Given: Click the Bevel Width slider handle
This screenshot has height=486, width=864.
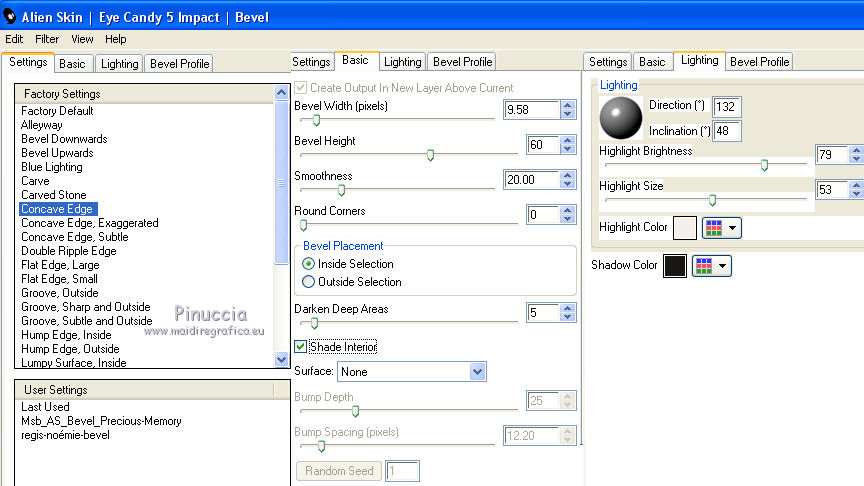Looking at the screenshot, I should pos(316,120).
